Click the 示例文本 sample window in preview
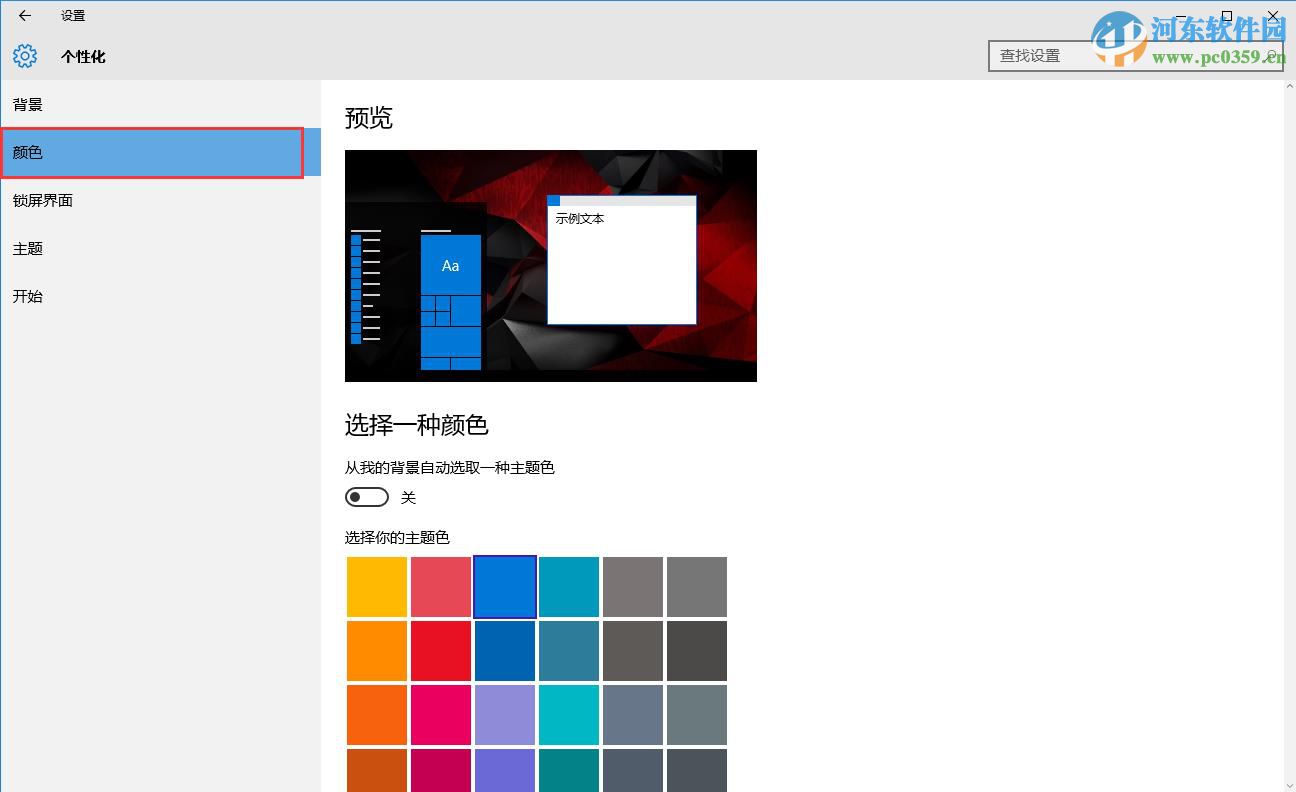Image resolution: width=1296 pixels, height=792 pixels. [x=621, y=260]
